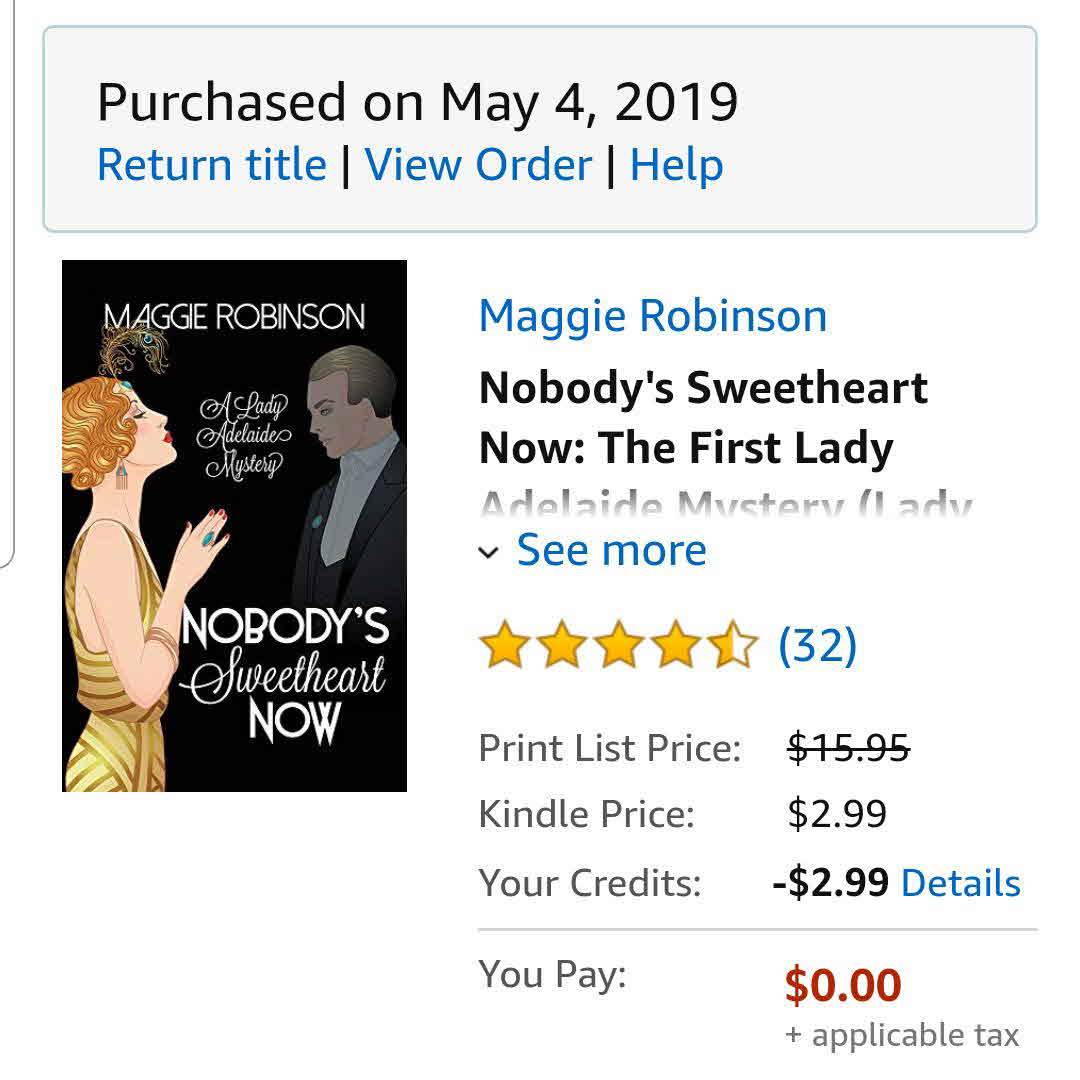Click the Purchased on May 4, 2019 heading
Image resolution: width=1080 pixels, height=1080 pixels.
pos(417,101)
